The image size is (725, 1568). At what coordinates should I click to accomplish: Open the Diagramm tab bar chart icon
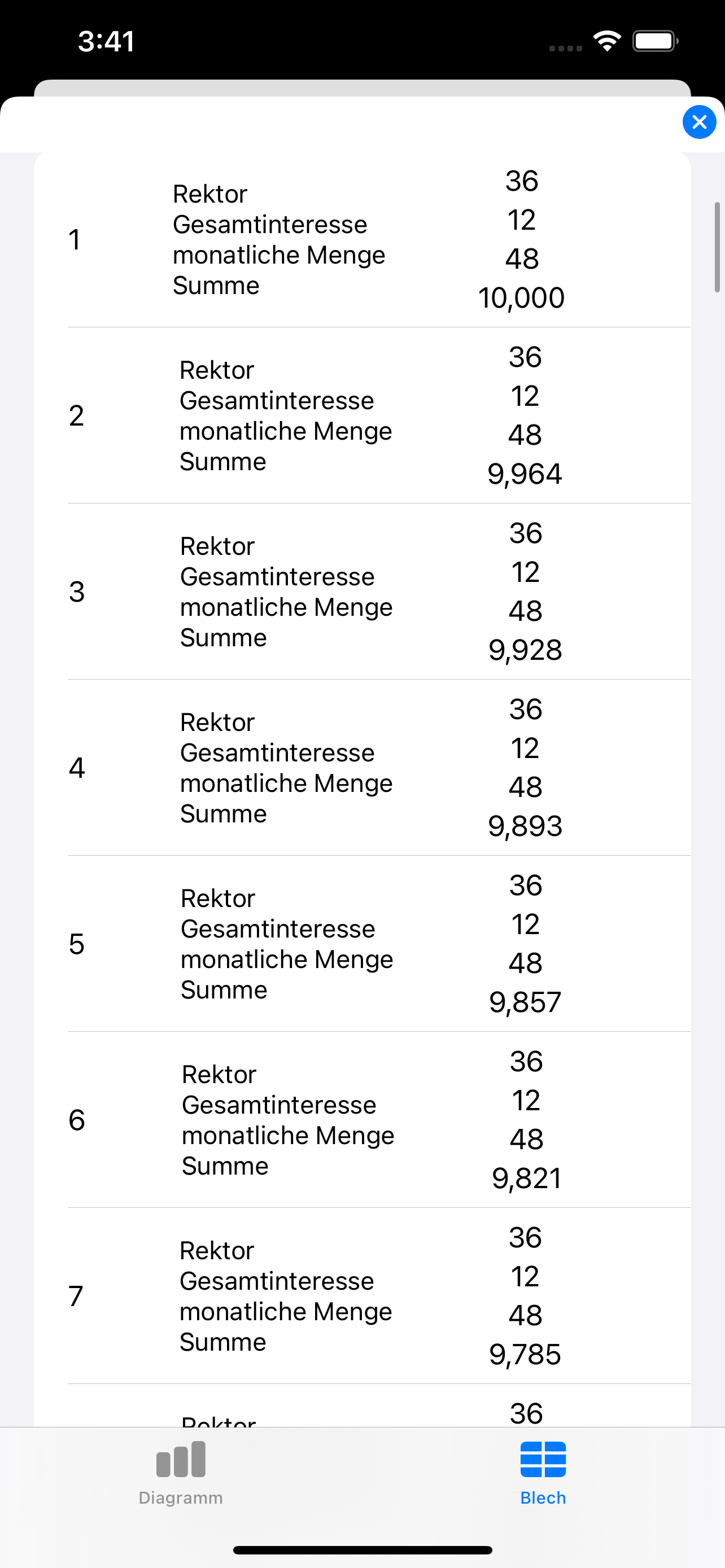pos(181,1459)
